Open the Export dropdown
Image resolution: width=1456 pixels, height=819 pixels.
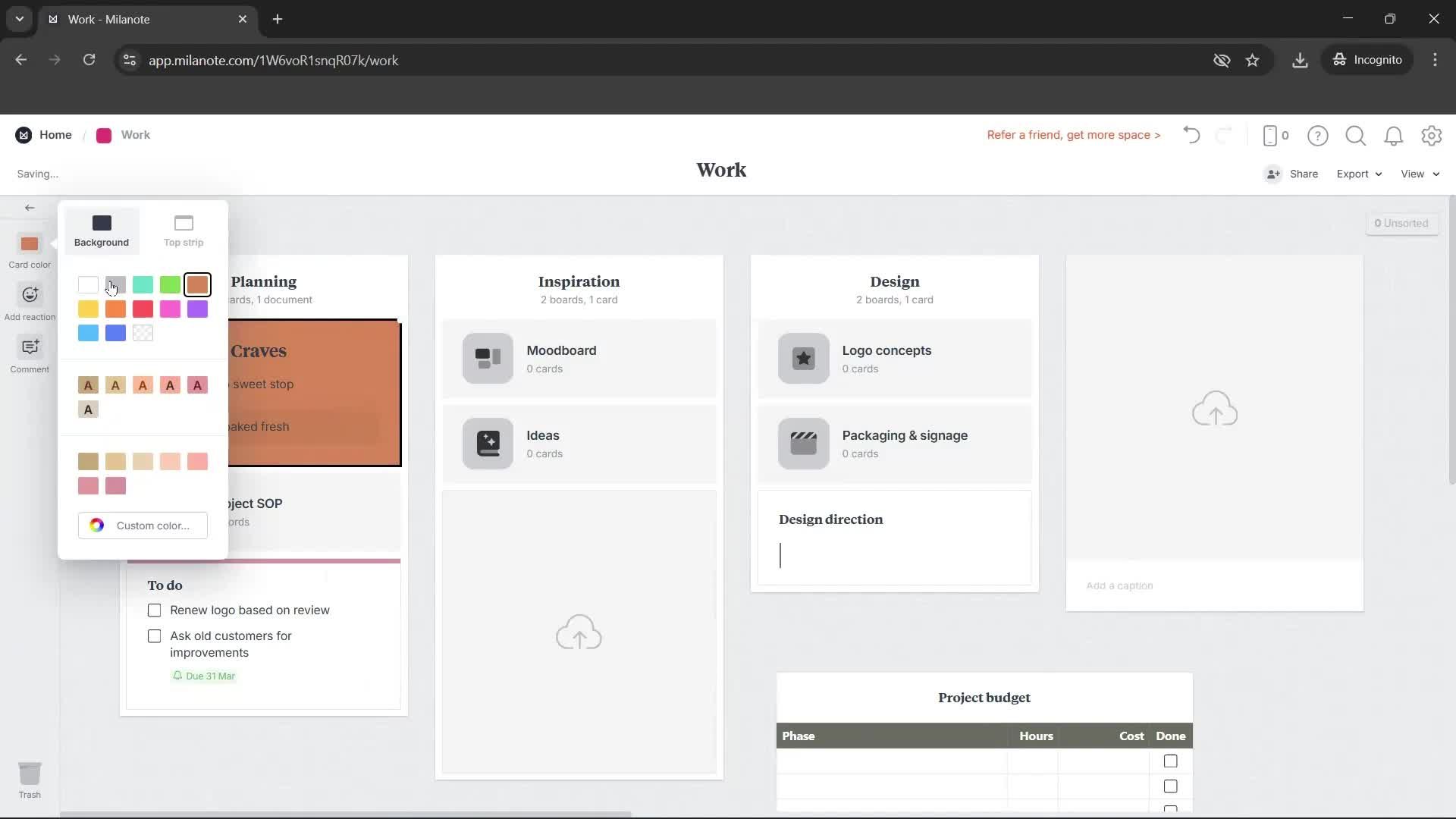[x=1358, y=174]
